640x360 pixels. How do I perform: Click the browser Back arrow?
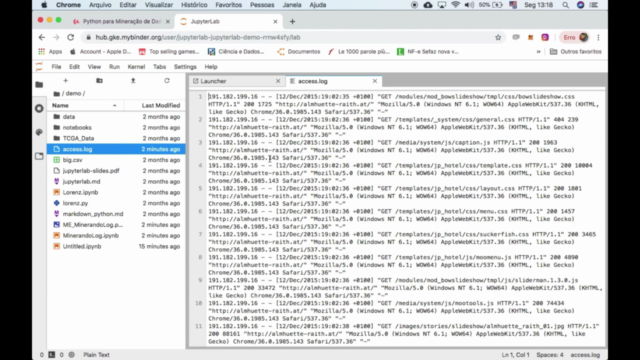(42, 37)
